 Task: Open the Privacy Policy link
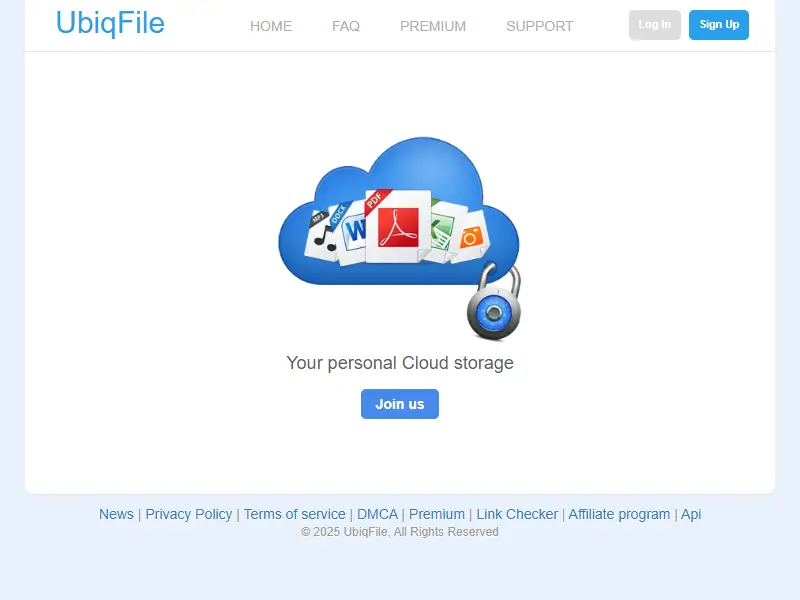(189, 514)
